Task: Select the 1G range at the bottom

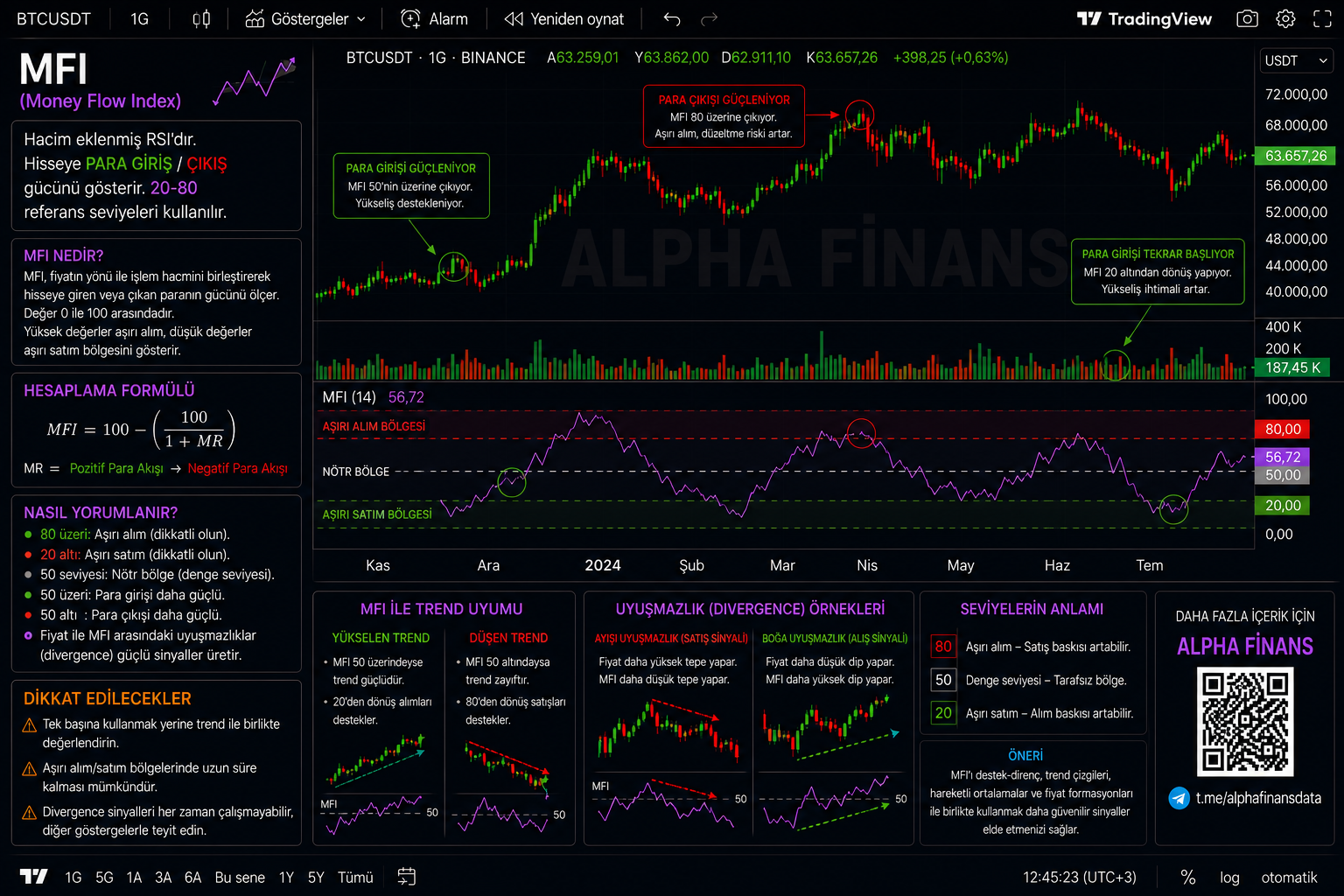Action: (73, 878)
